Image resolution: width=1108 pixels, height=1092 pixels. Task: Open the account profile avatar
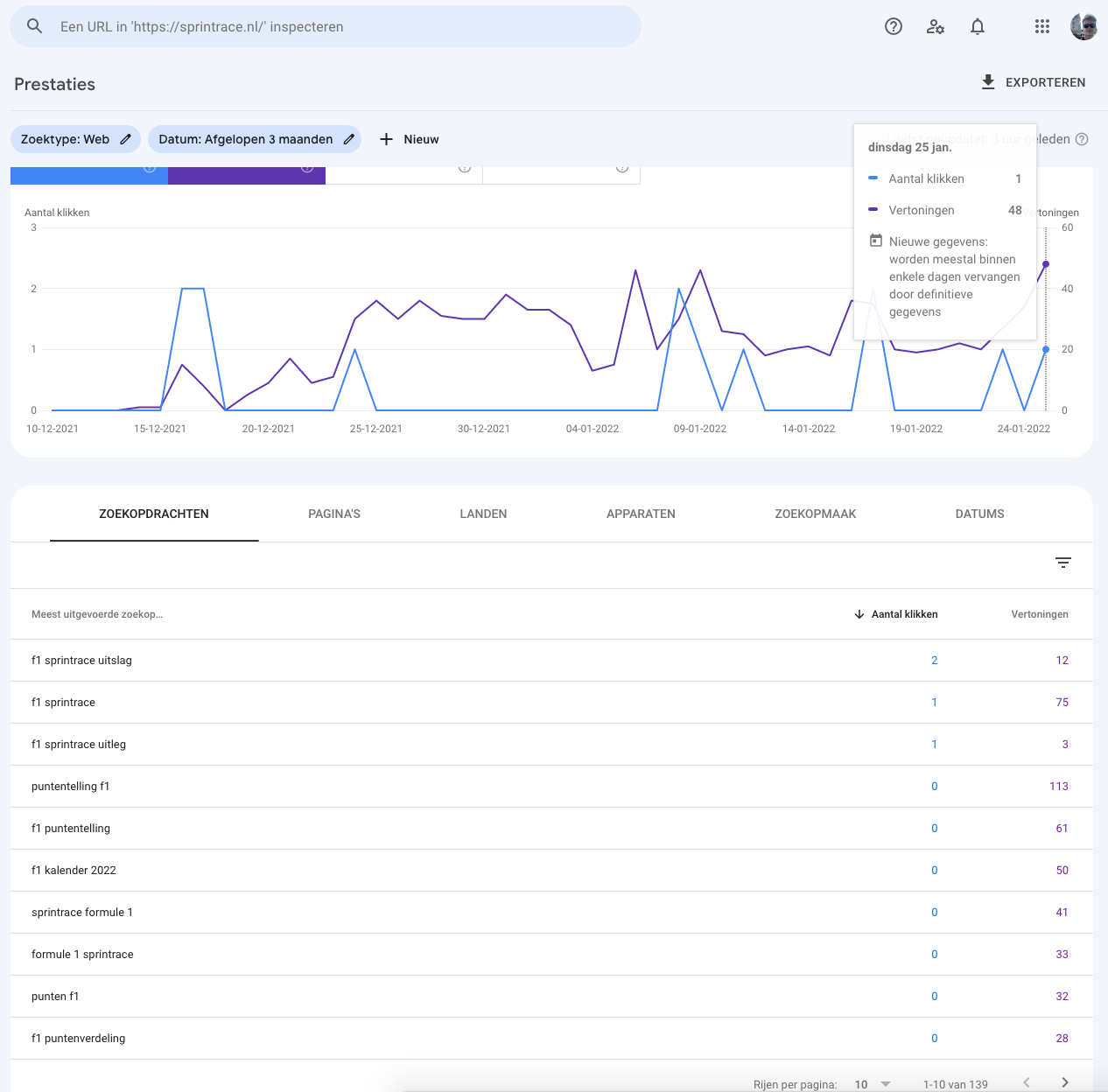pos(1083,26)
